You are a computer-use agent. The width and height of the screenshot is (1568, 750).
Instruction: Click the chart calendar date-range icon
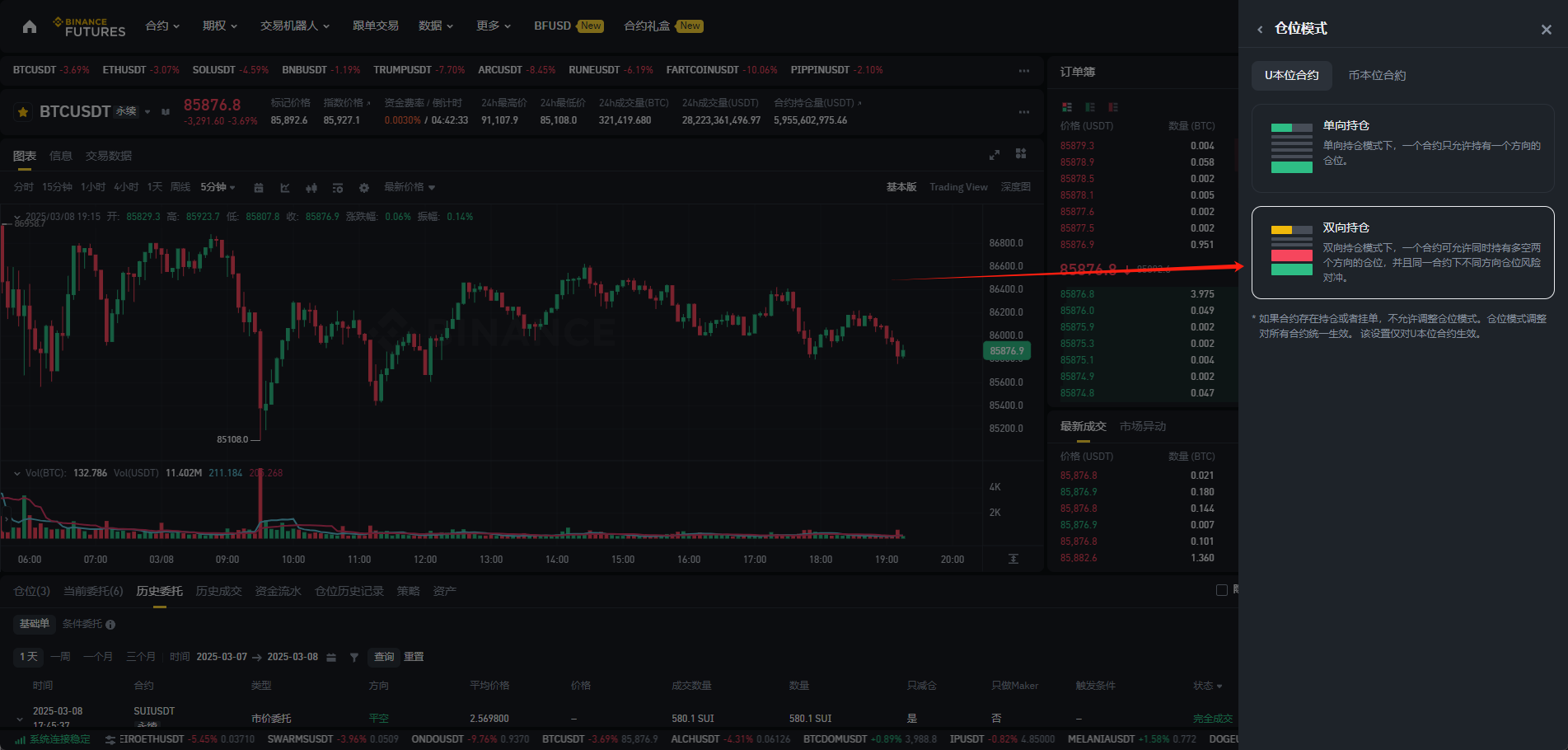coord(259,188)
